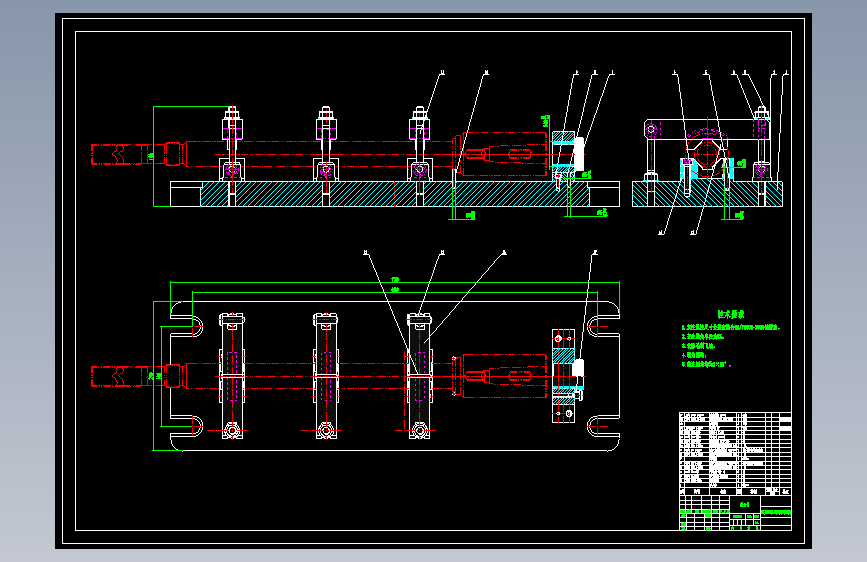Click the green technical requirements heading

[730, 314]
